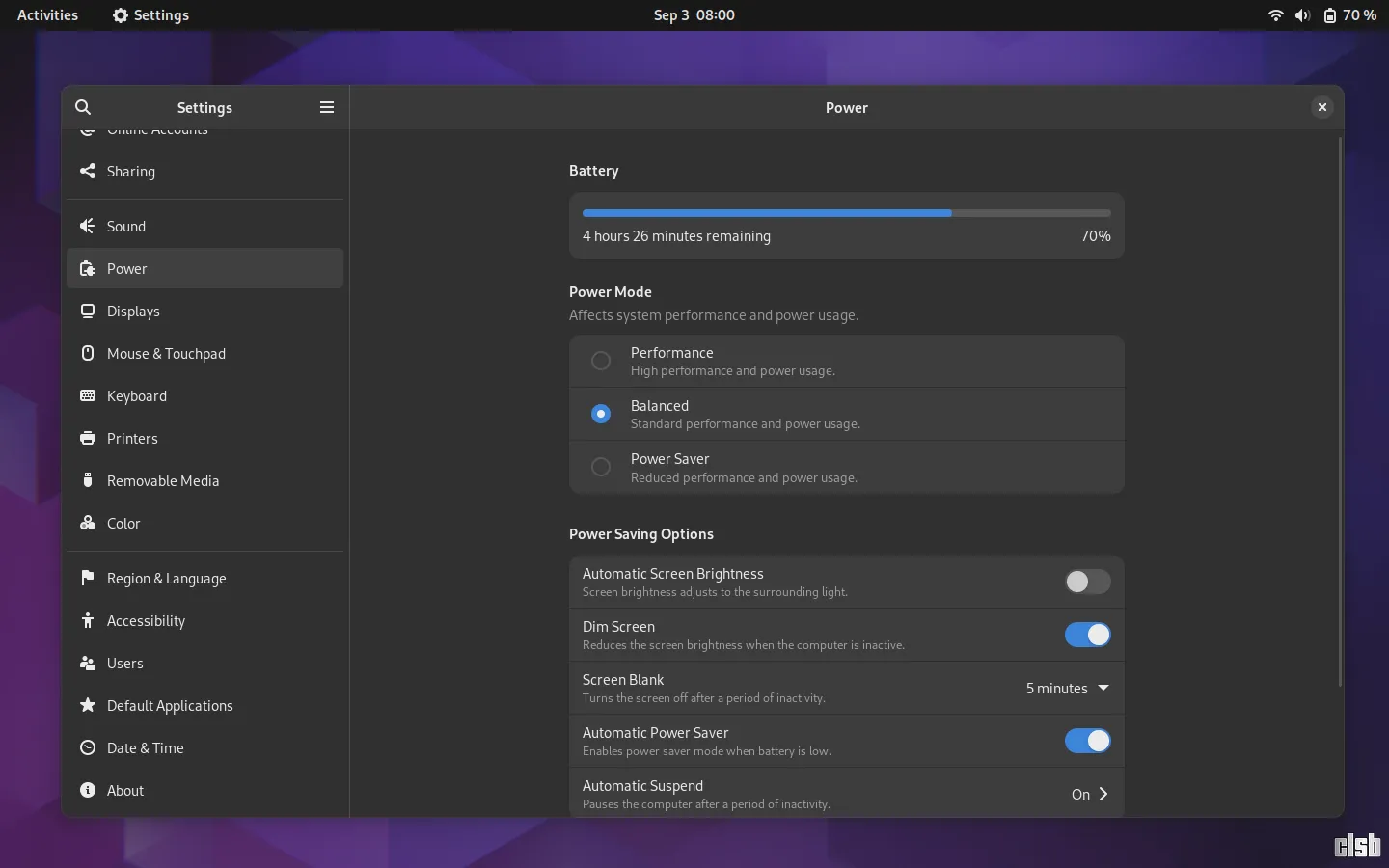The image size is (1389, 868).
Task: Choose the Power Saver radio option
Action: pyautogui.click(x=601, y=467)
